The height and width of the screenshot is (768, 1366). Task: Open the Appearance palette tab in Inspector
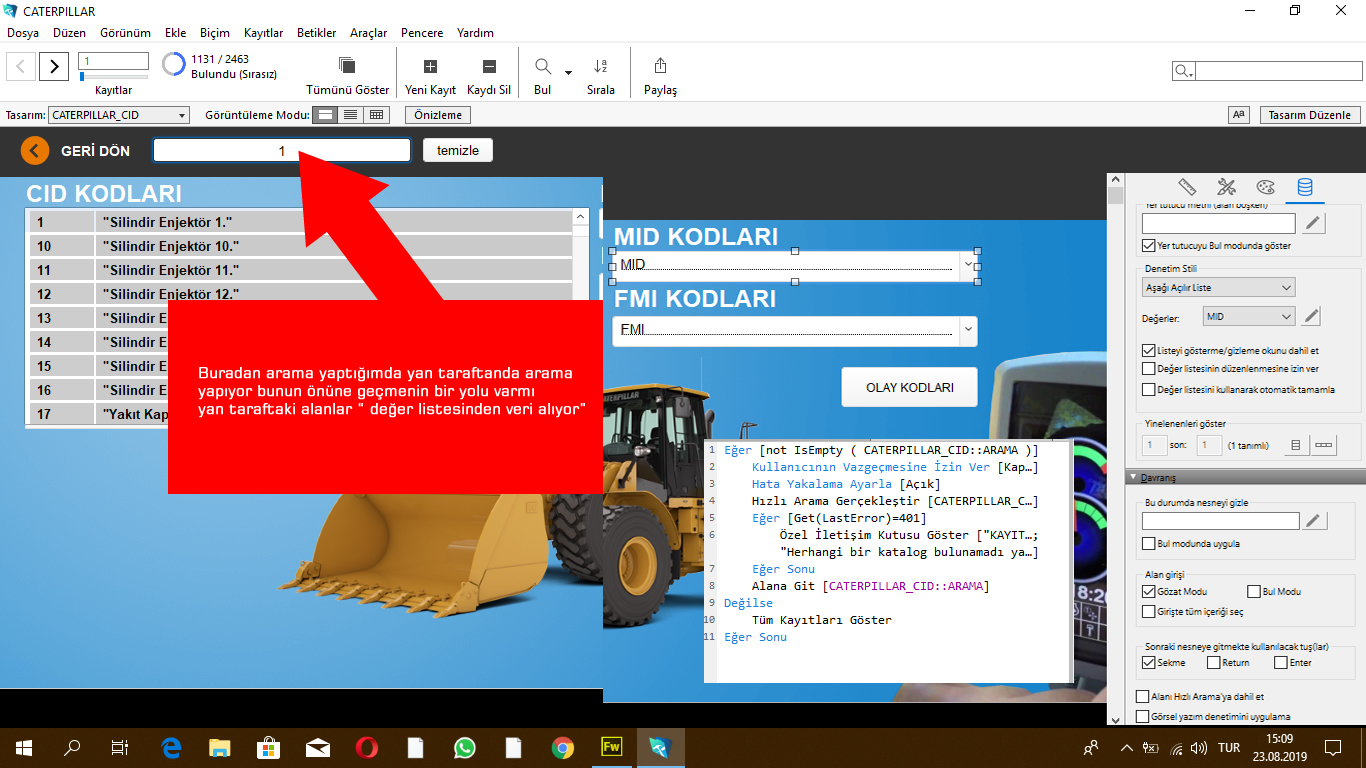(1265, 187)
